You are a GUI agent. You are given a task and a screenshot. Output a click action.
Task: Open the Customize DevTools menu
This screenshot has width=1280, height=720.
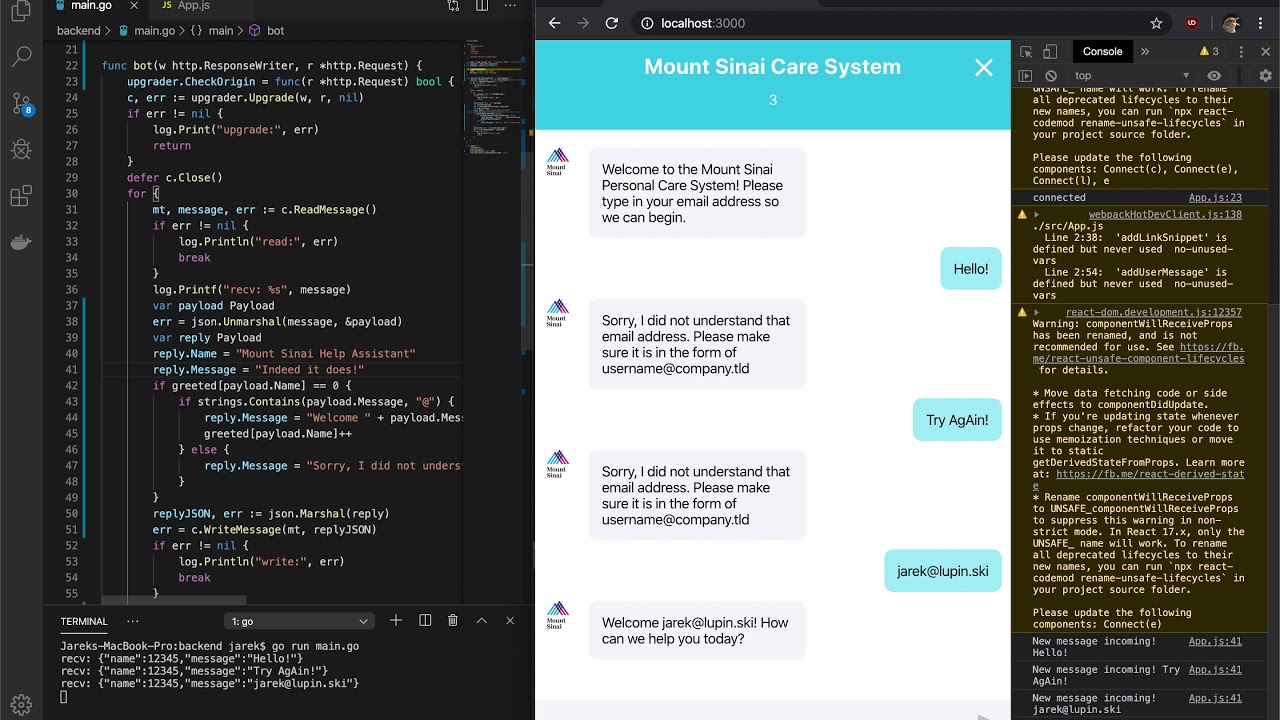(1239, 52)
